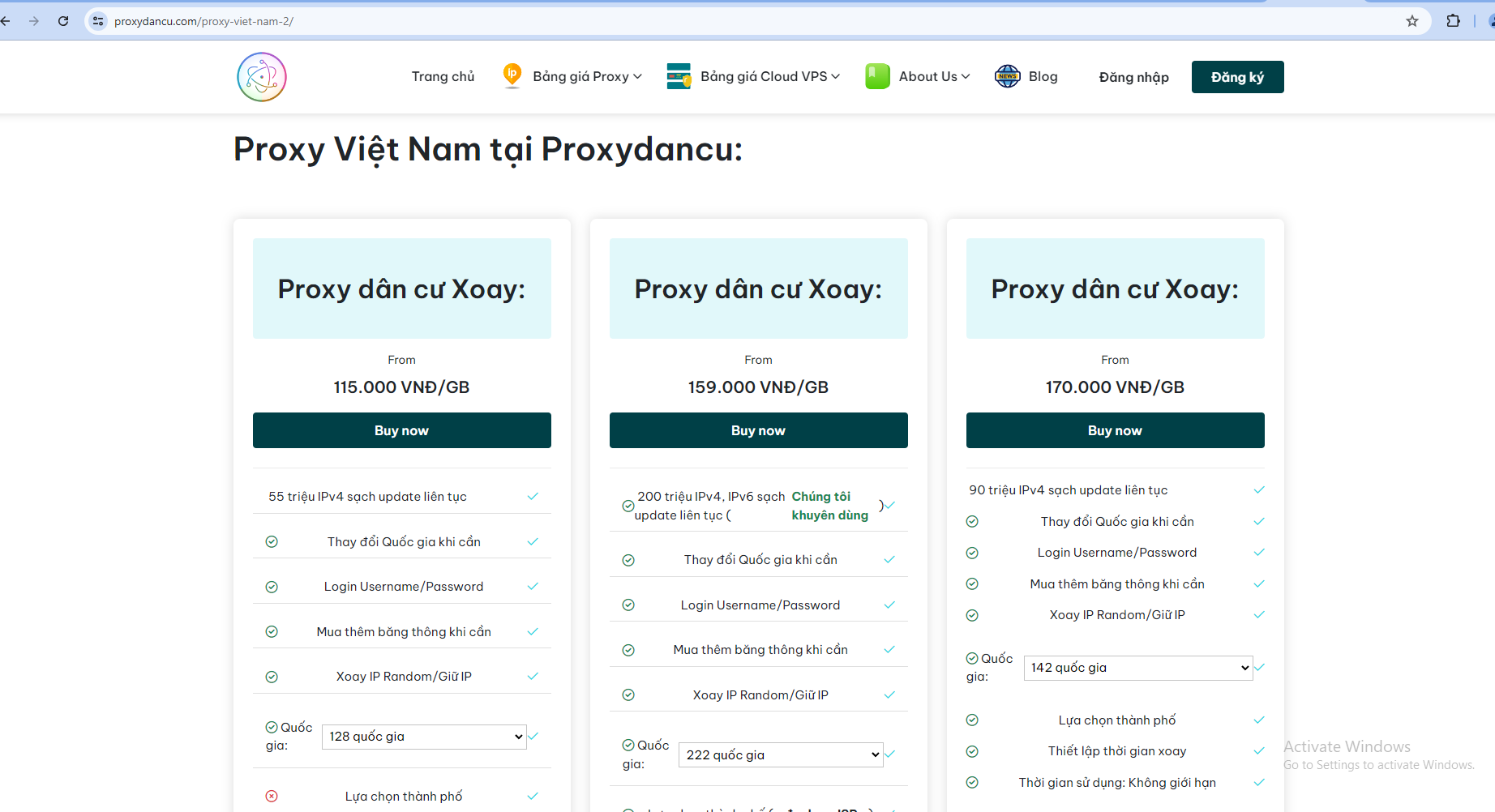Click red X icon beside Lựa chọn thành phố
The height and width of the screenshot is (812, 1495).
tap(272, 796)
